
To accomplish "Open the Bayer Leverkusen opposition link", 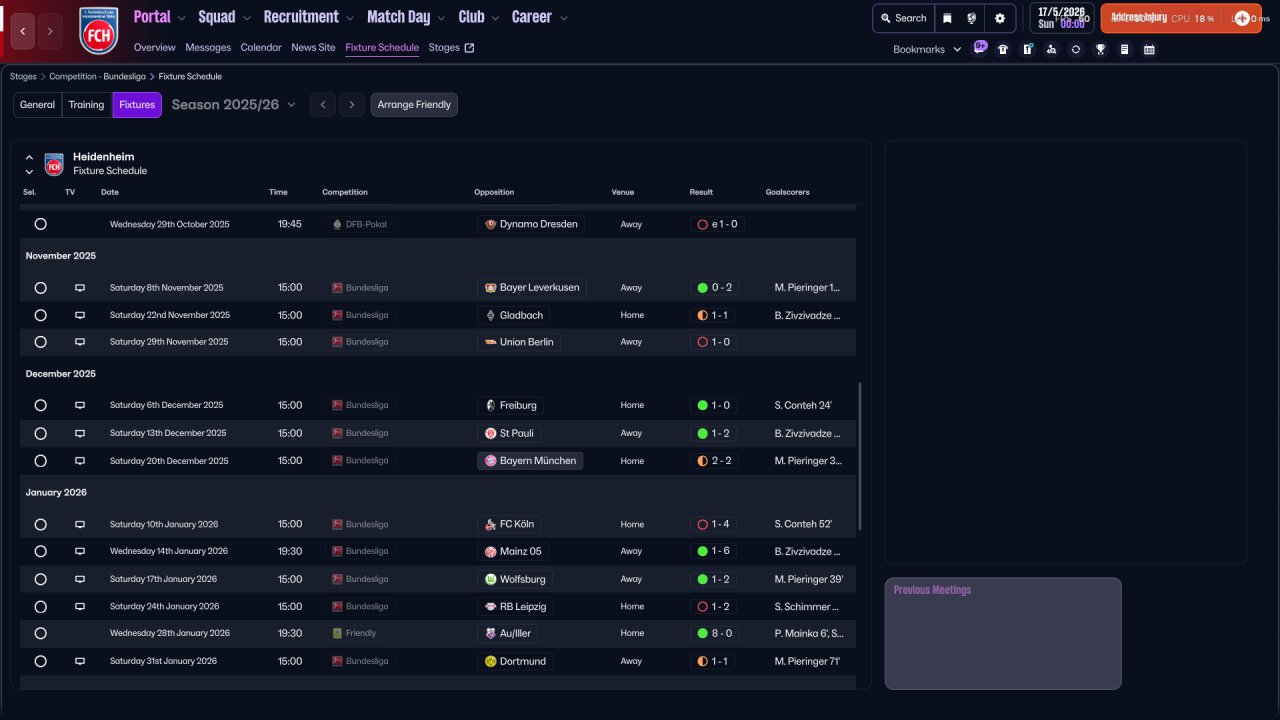I will (x=532, y=288).
